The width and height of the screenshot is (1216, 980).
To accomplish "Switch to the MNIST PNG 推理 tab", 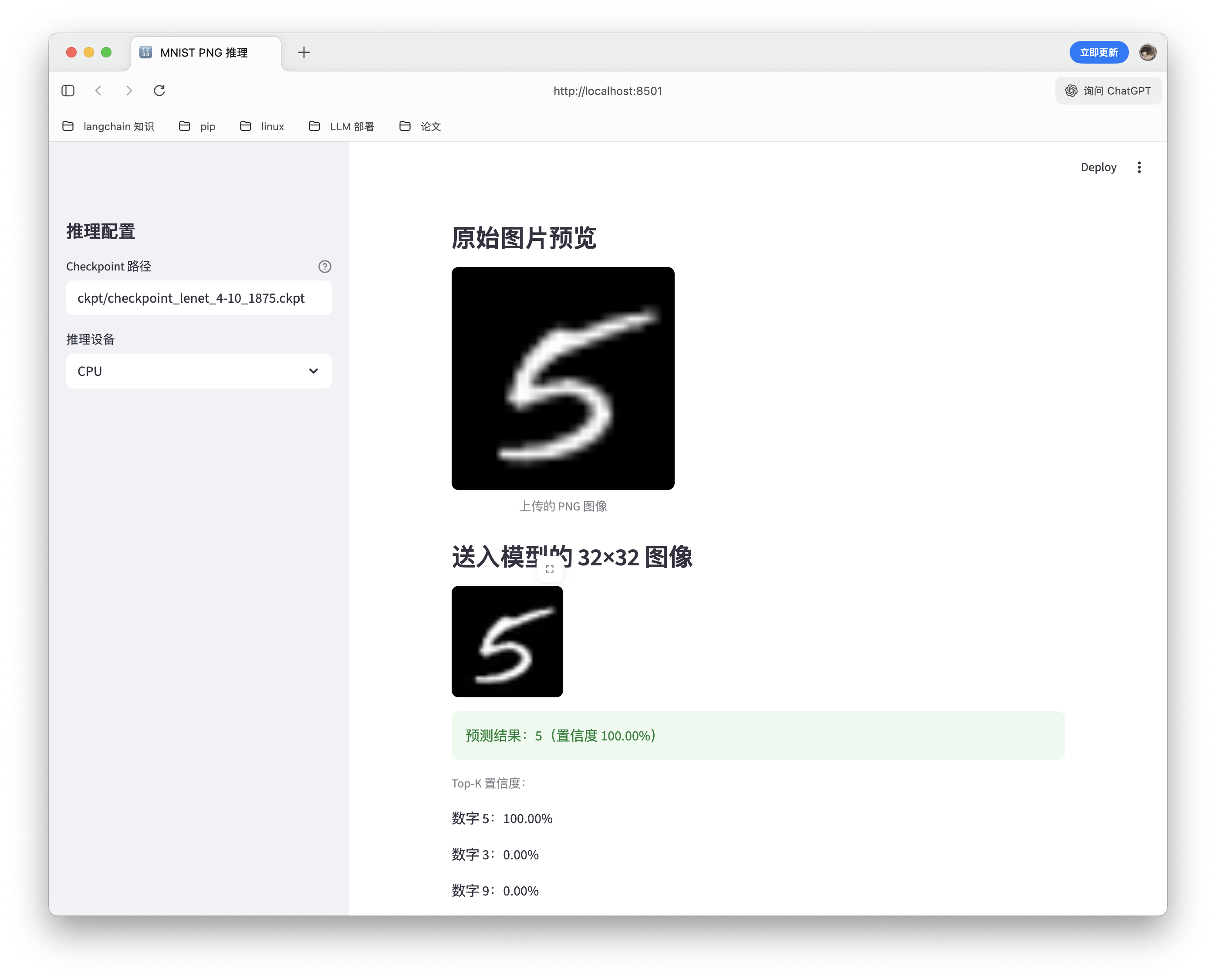I will coord(203,53).
